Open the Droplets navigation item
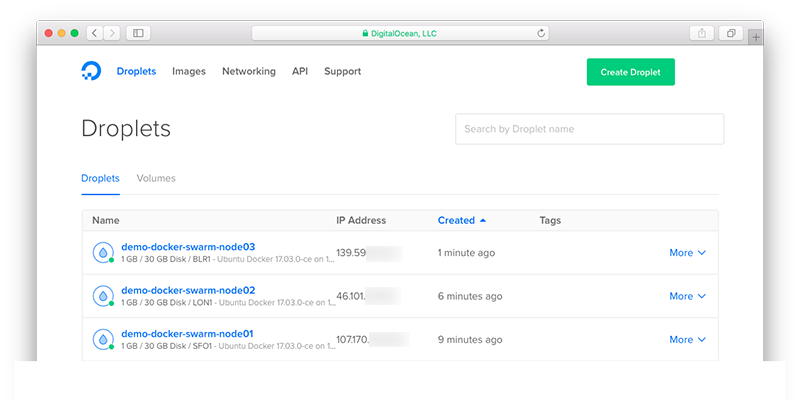Image resolution: width=800 pixels, height=400 pixels. coord(136,71)
